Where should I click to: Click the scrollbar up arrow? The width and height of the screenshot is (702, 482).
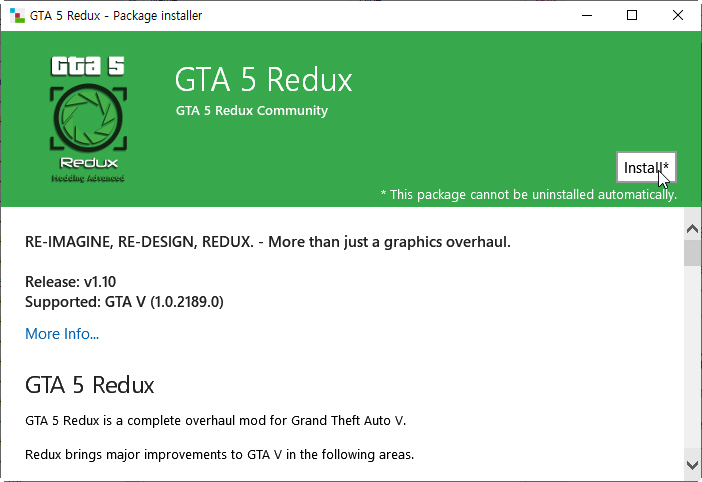(x=692, y=229)
